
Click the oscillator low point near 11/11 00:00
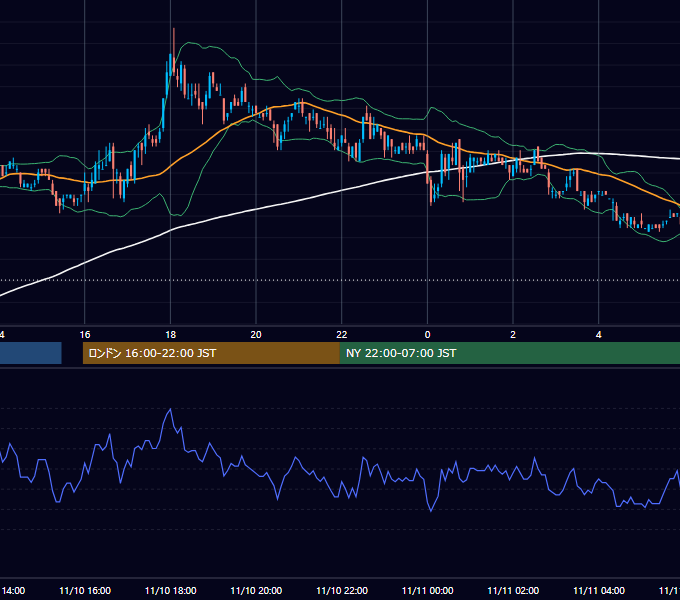click(431, 512)
